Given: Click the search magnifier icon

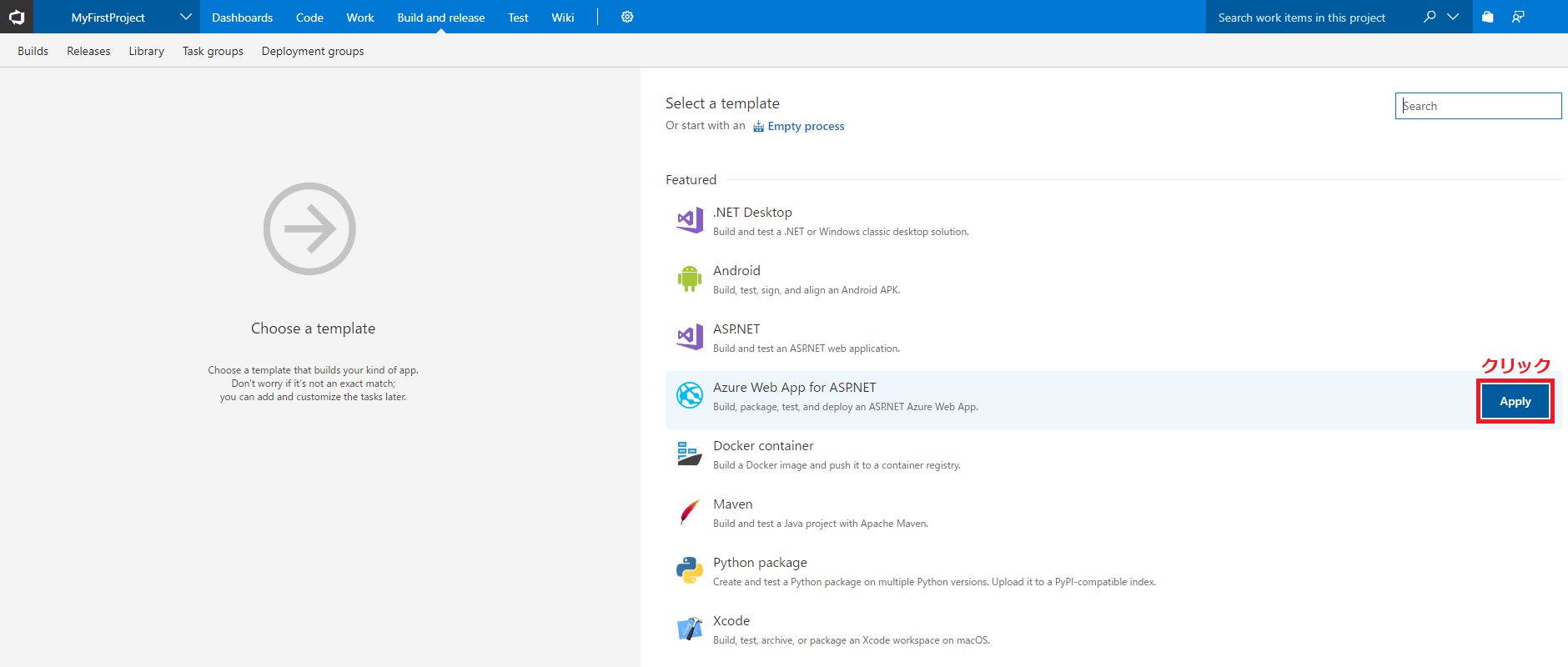Looking at the screenshot, I should 1430,17.
